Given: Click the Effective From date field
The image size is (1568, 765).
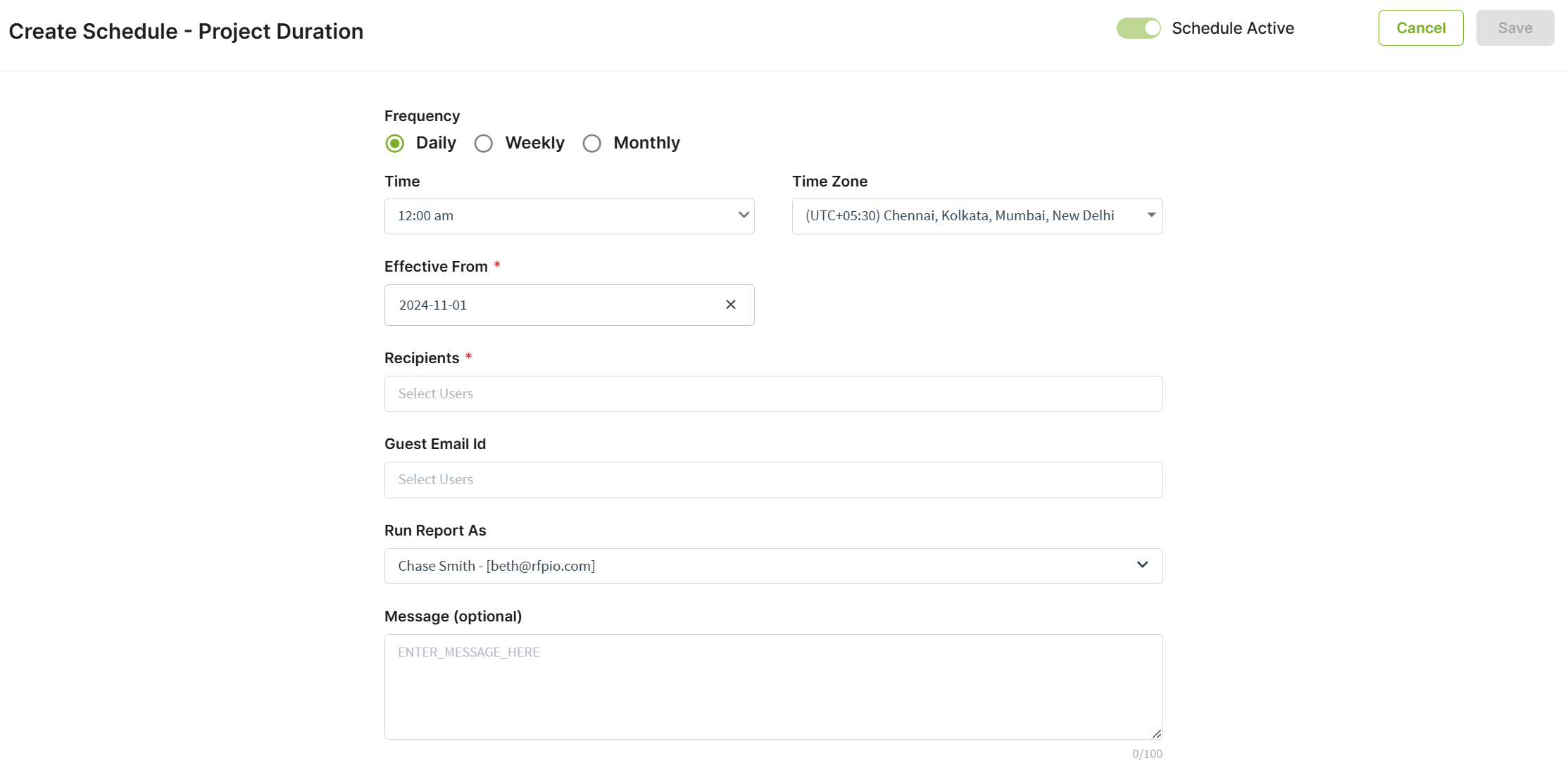Looking at the screenshot, I should [x=549, y=305].
